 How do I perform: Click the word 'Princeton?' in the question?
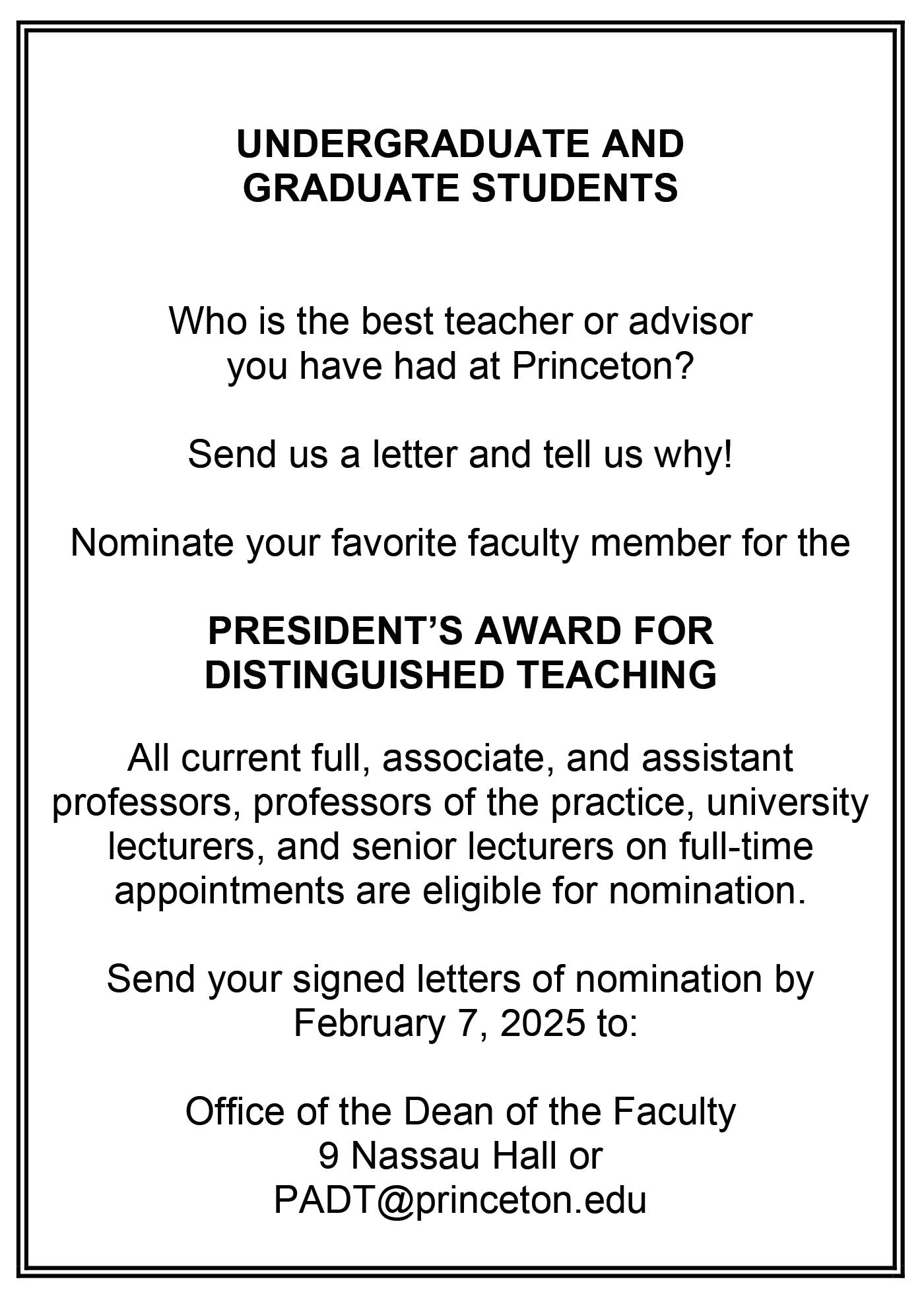[x=603, y=367]
